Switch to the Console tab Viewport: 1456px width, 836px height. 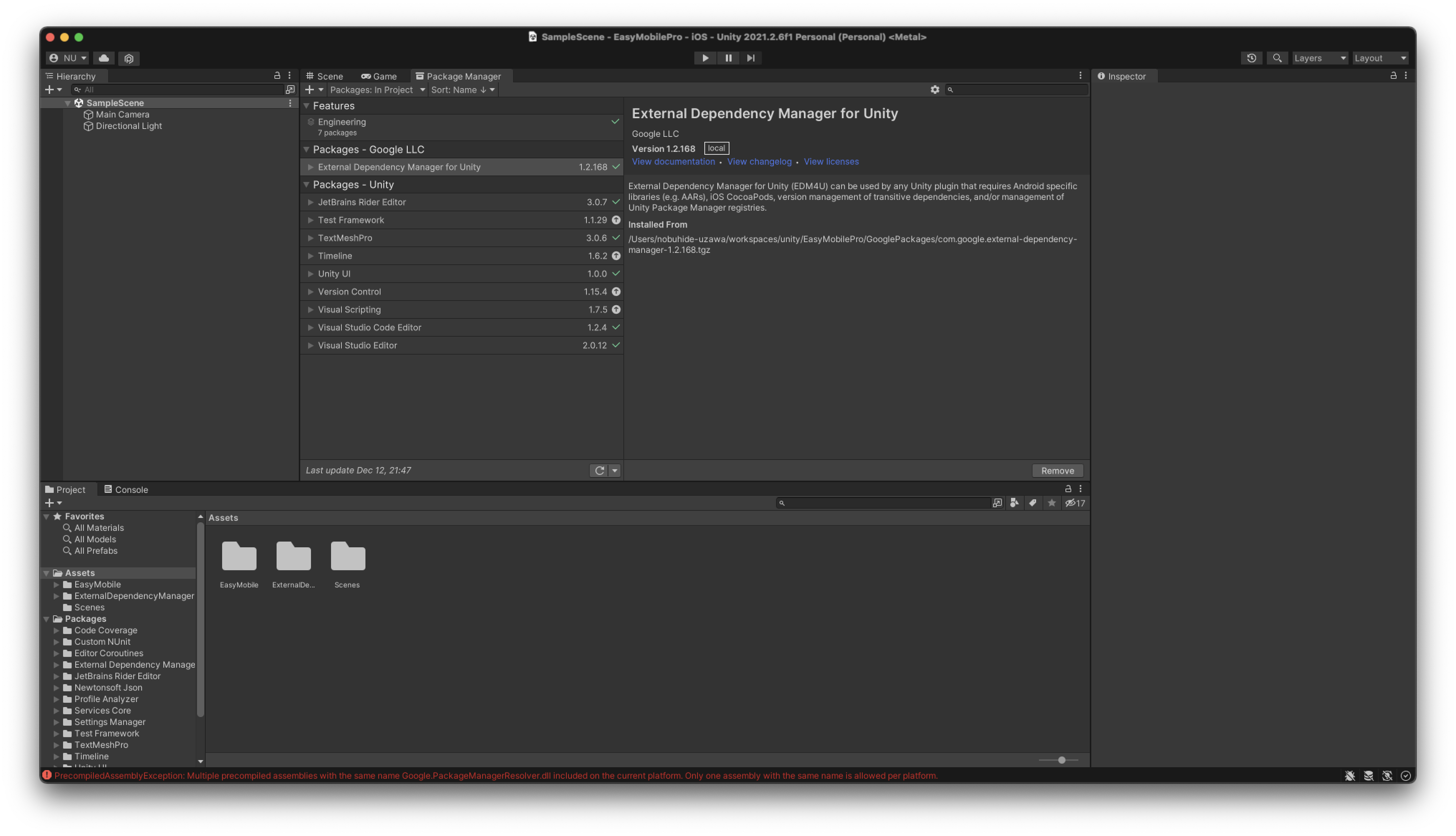click(126, 489)
